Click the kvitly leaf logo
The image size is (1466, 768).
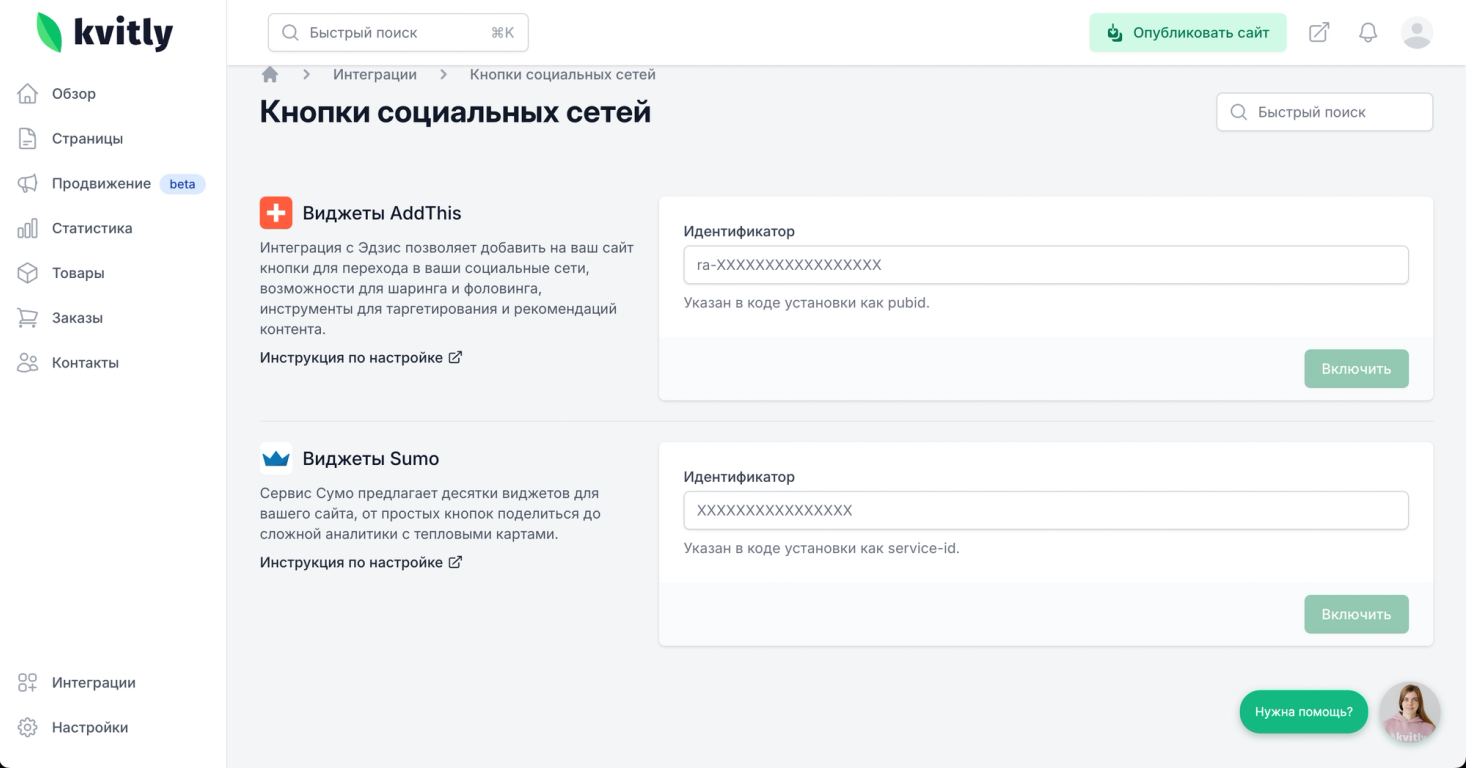[x=49, y=32]
